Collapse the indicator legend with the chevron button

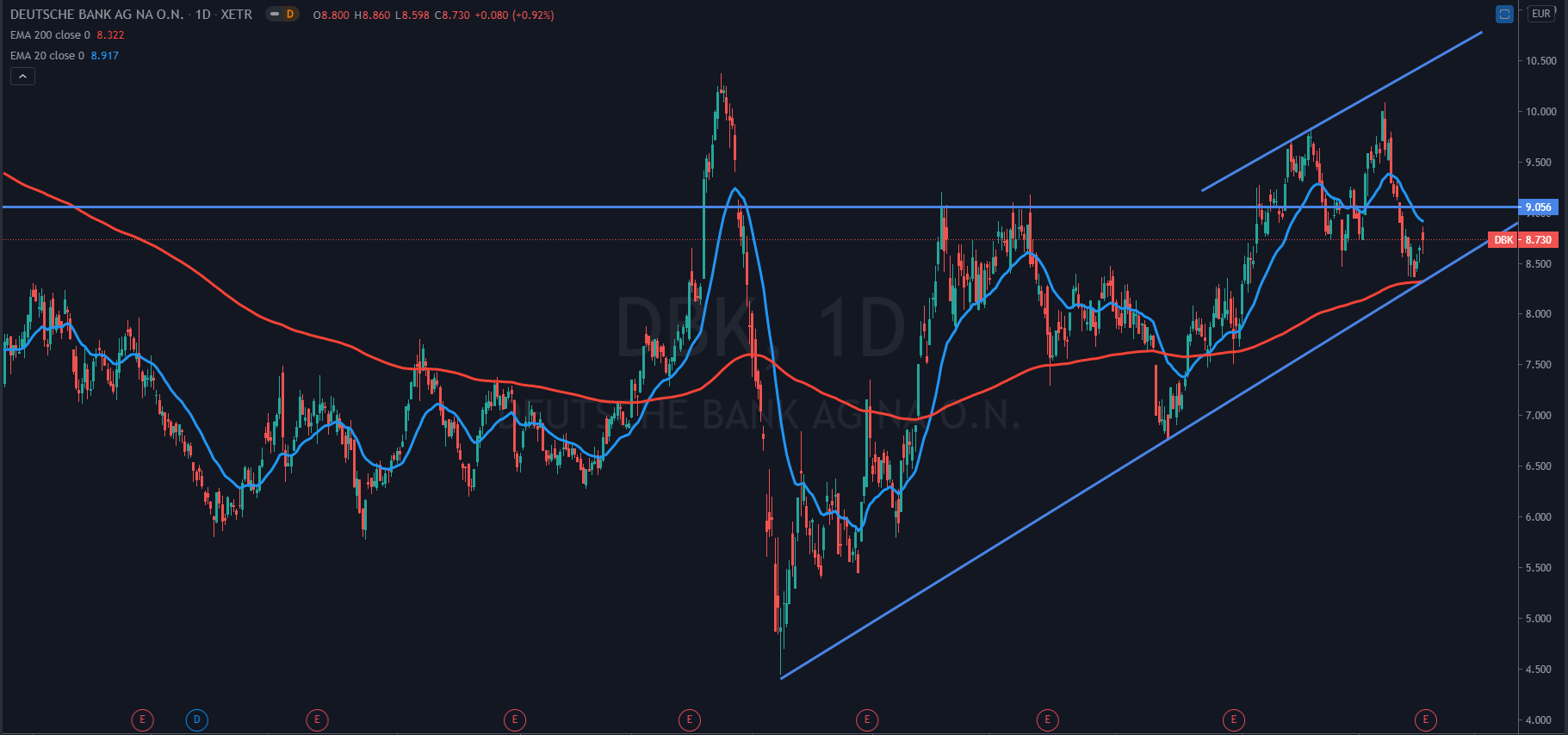[x=22, y=77]
